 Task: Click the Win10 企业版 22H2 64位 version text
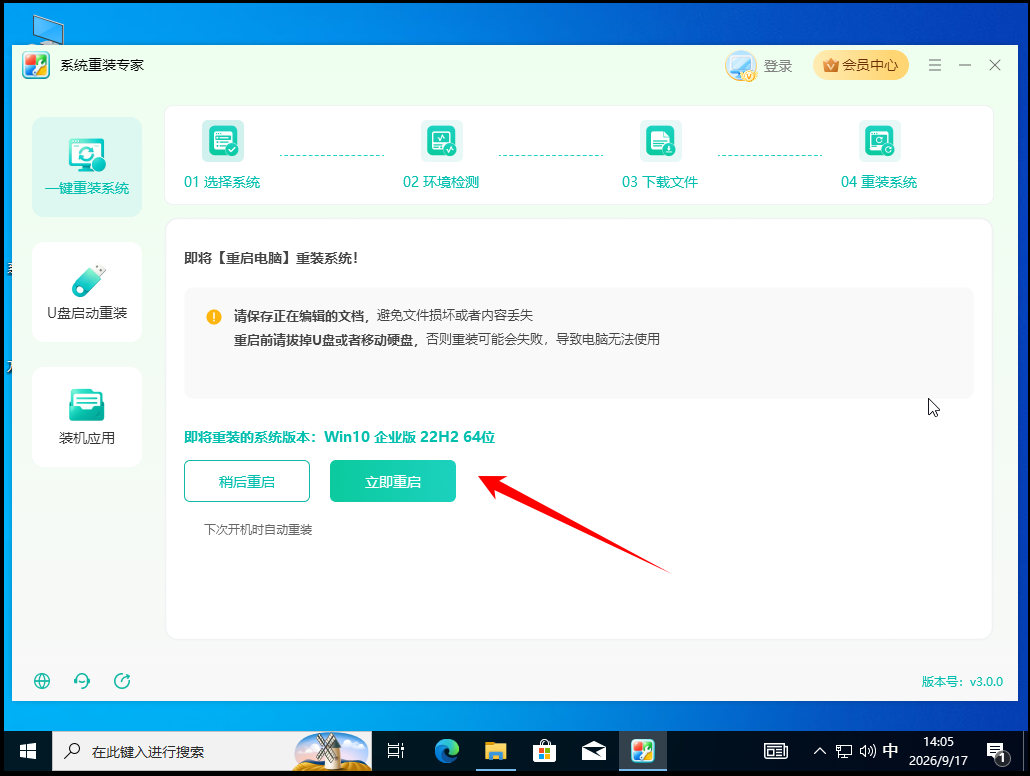pos(409,437)
